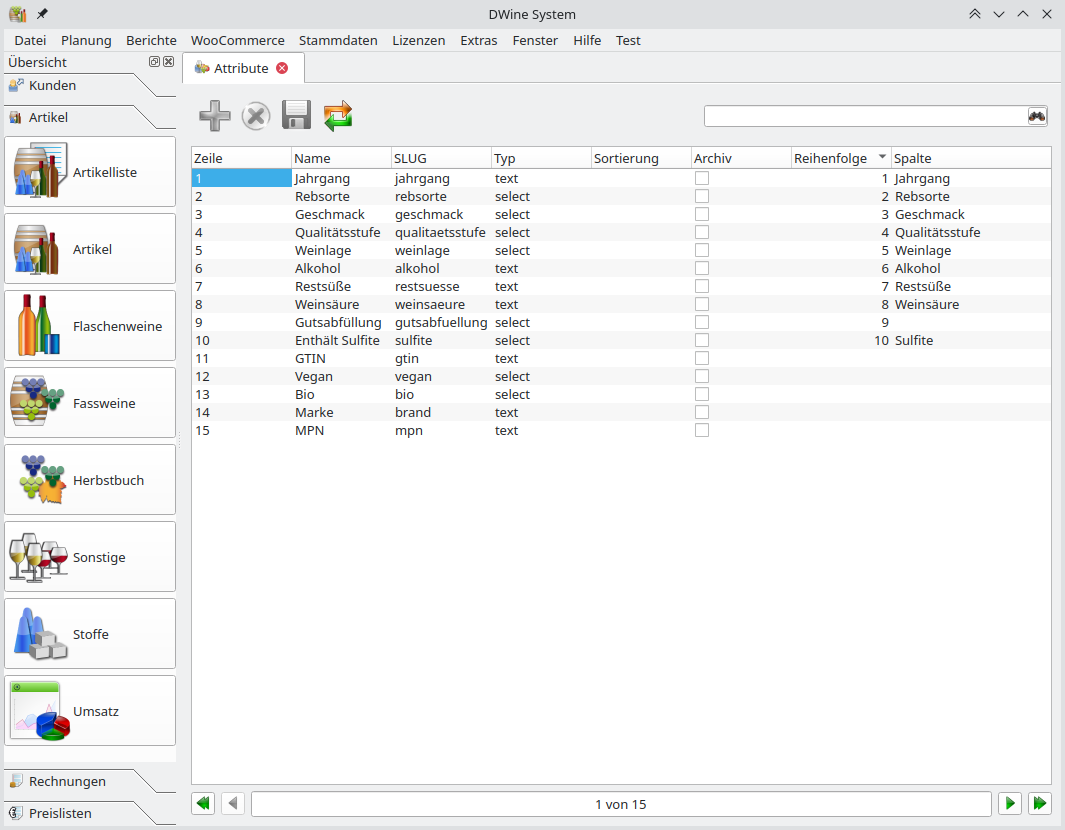Viewport: 1065px width, 830px height.
Task: Click the refresh arrows icon
Action: click(338, 115)
